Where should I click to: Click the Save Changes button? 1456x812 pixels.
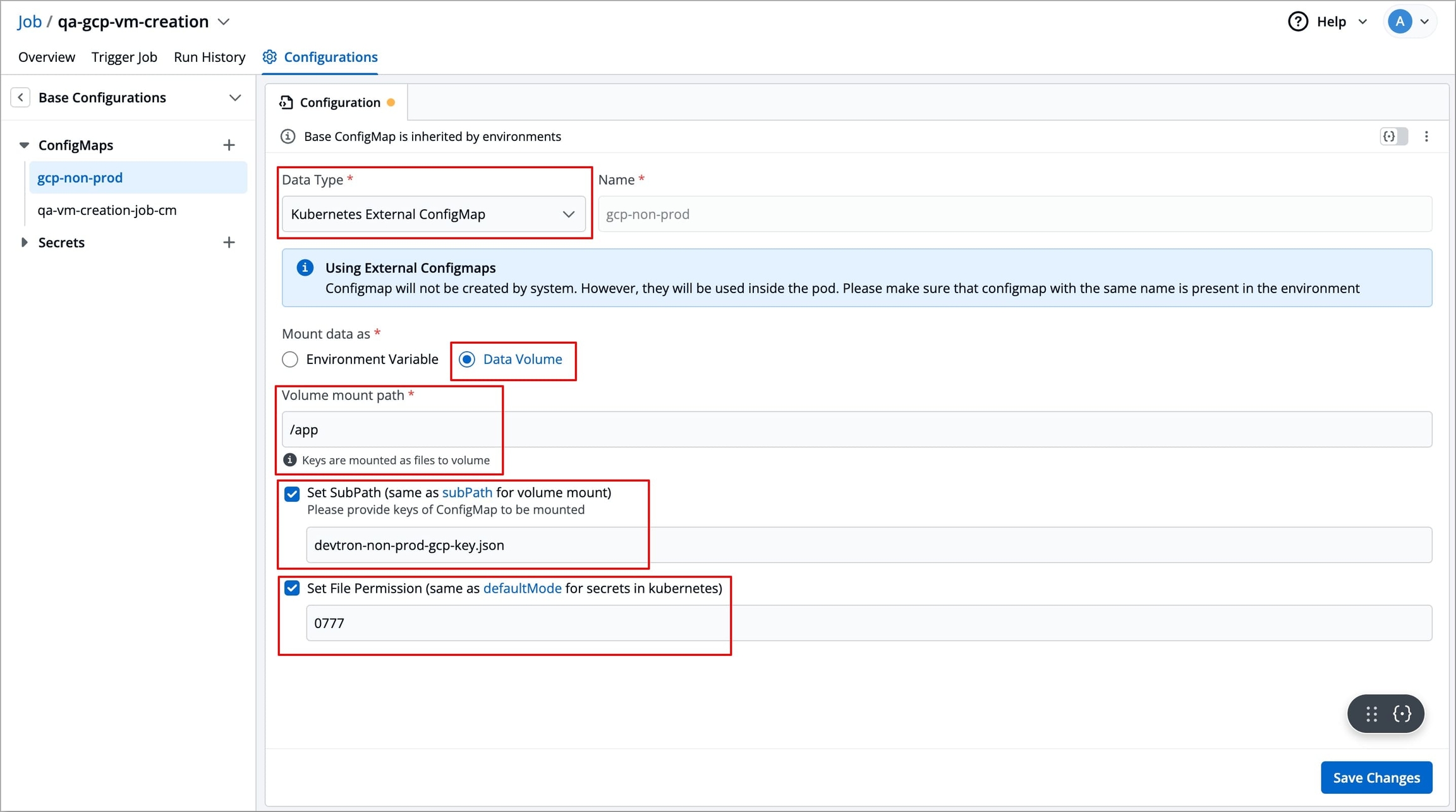[x=1376, y=778]
